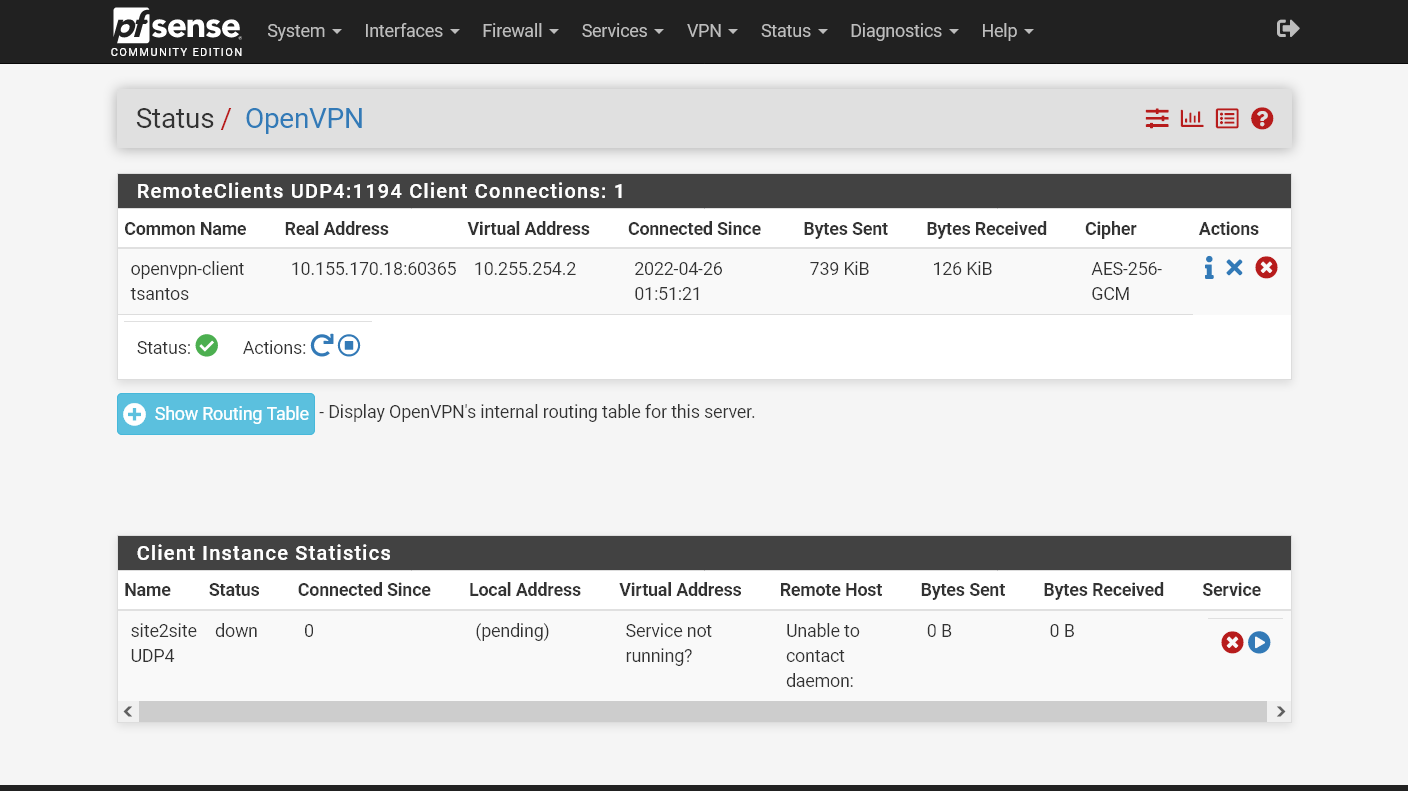Open OpenVPN related settings icon

coord(1157,118)
